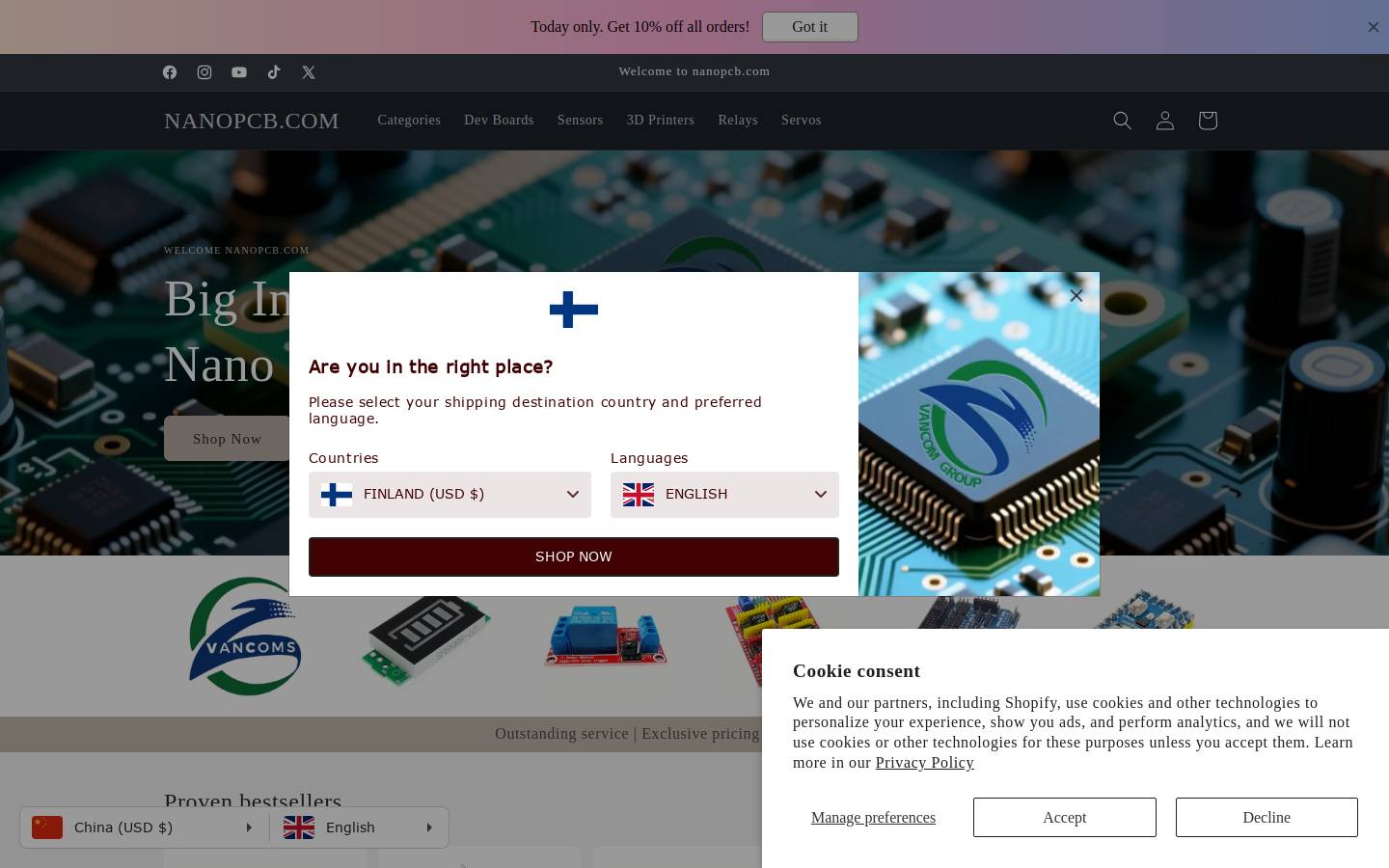The image size is (1389, 868).
Task: Open the China (USD $) country selector
Action: (x=145, y=827)
